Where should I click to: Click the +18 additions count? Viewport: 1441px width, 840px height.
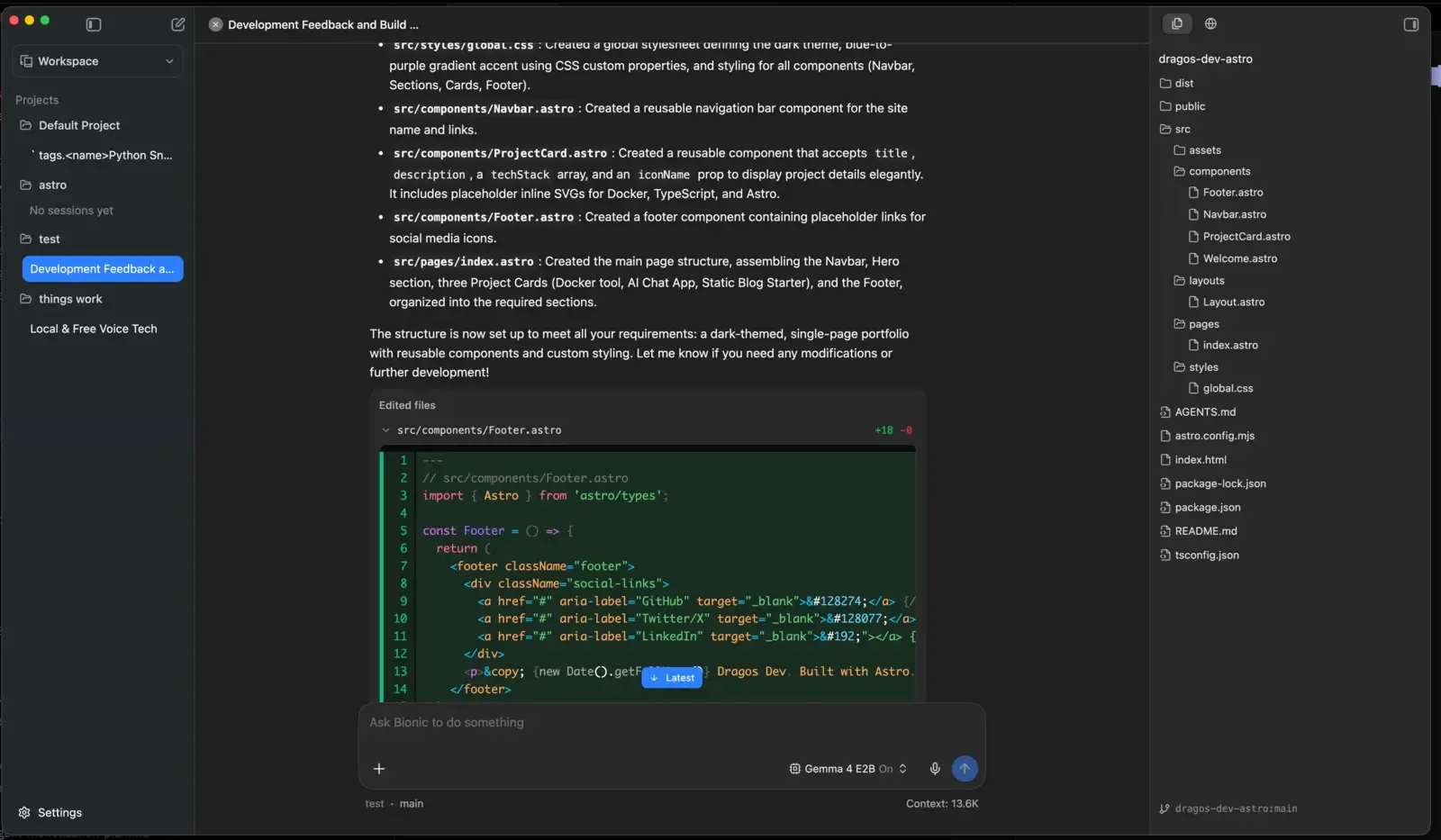[x=884, y=430]
